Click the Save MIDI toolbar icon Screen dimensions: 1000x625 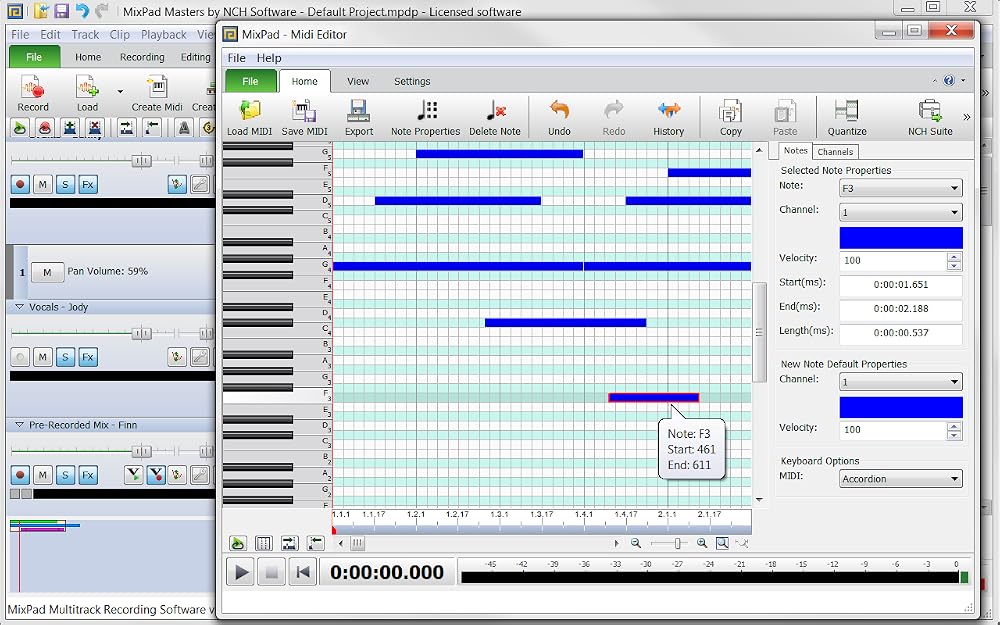pyautogui.click(x=304, y=118)
